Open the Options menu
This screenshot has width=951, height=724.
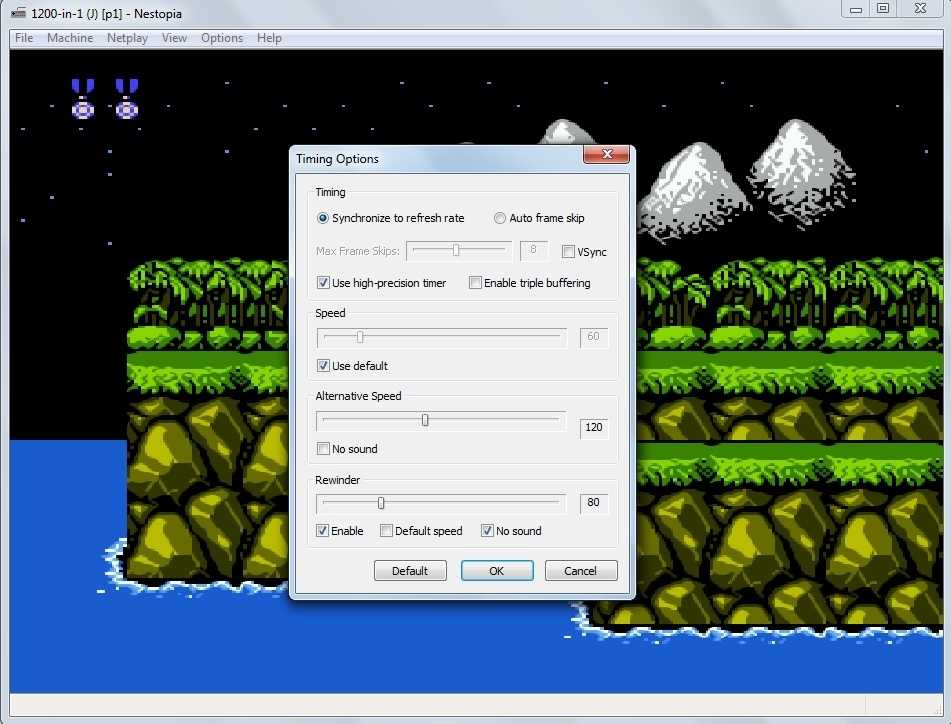point(222,38)
